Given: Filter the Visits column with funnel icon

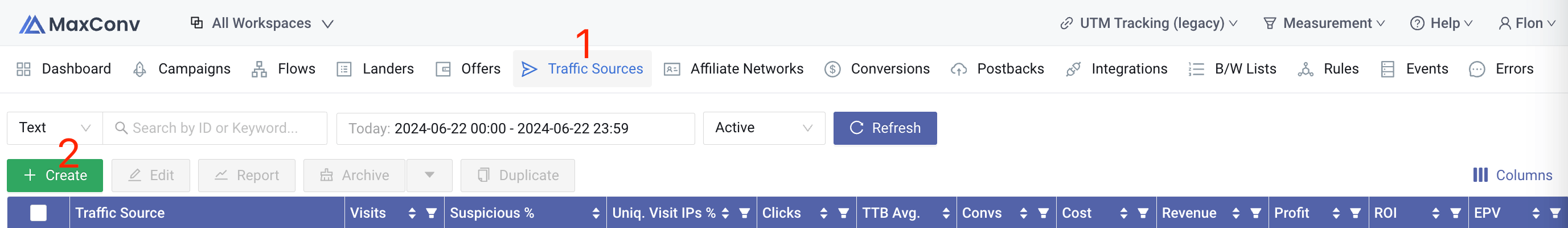Looking at the screenshot, I should (431, 213).
